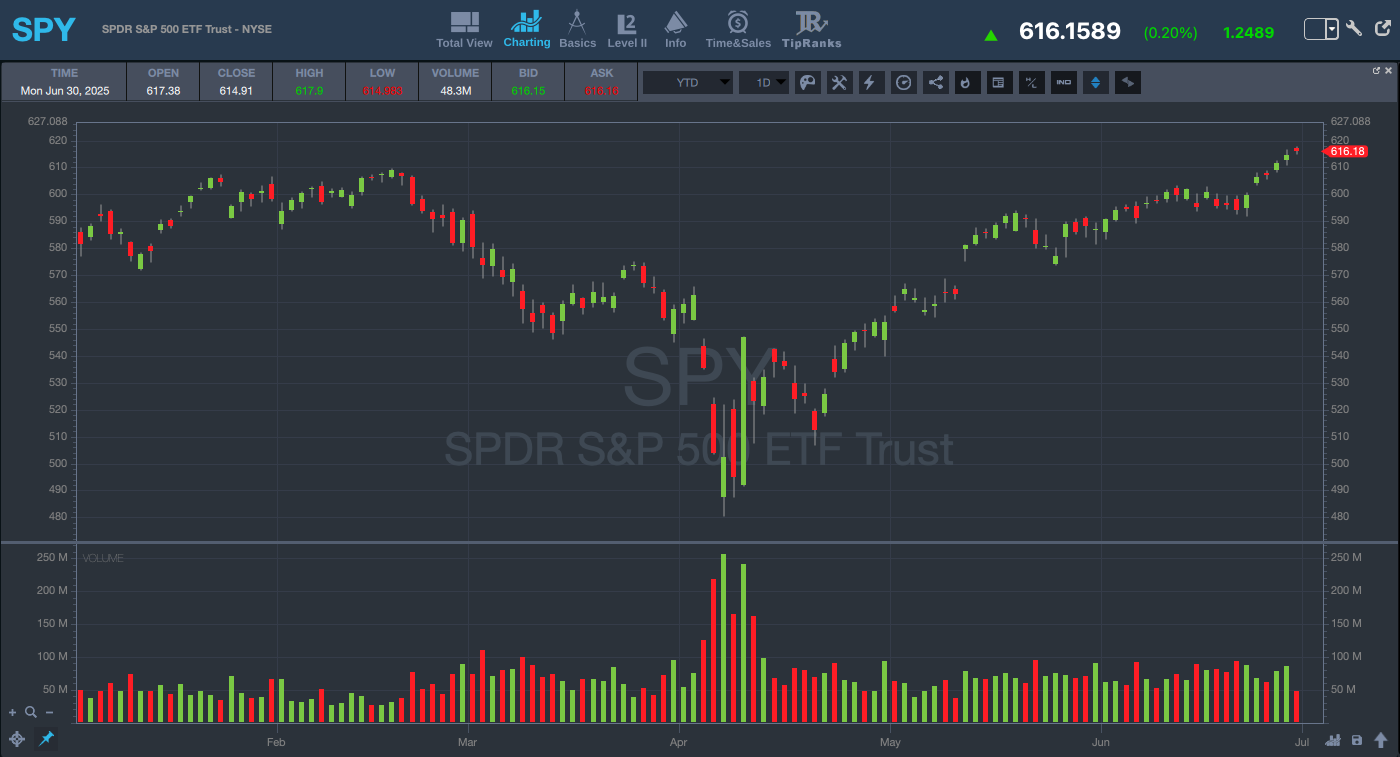This screenshot has width=1400, height=757.
Task: Click the gauge dial icon in chart toolbar
Action: tap(904, 83)
